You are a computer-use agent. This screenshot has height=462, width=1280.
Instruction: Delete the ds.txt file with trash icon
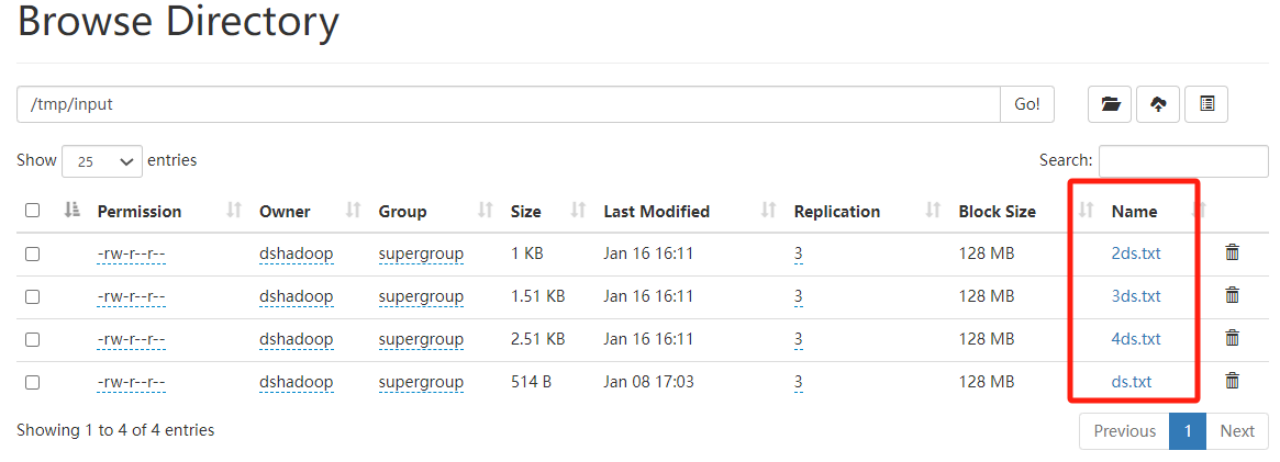[1232, 381]
